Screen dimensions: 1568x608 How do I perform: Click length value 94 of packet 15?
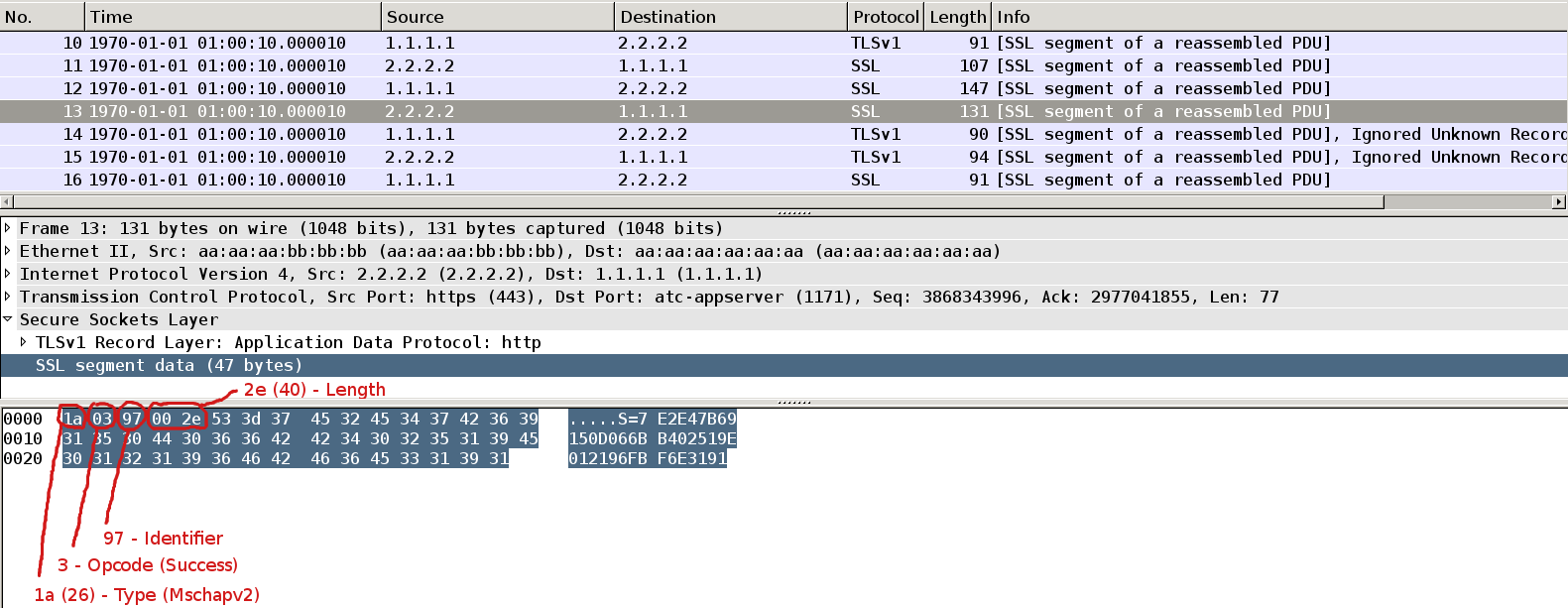click(979, 157)
